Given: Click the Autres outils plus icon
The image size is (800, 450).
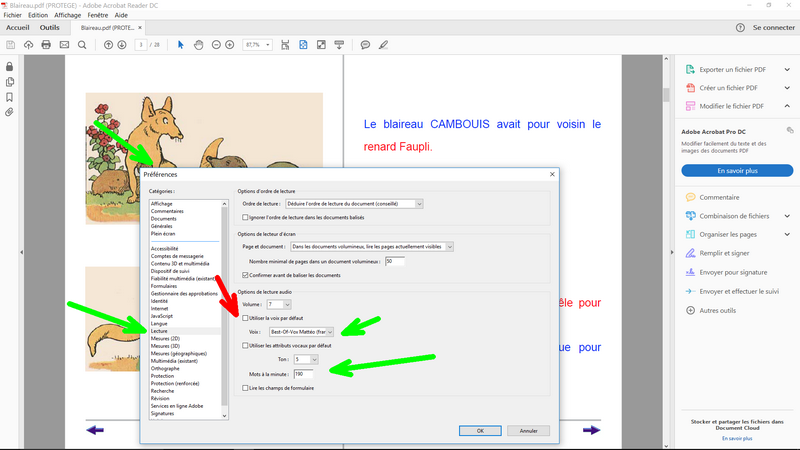Looking at the screenshot, I should (690, 310).
